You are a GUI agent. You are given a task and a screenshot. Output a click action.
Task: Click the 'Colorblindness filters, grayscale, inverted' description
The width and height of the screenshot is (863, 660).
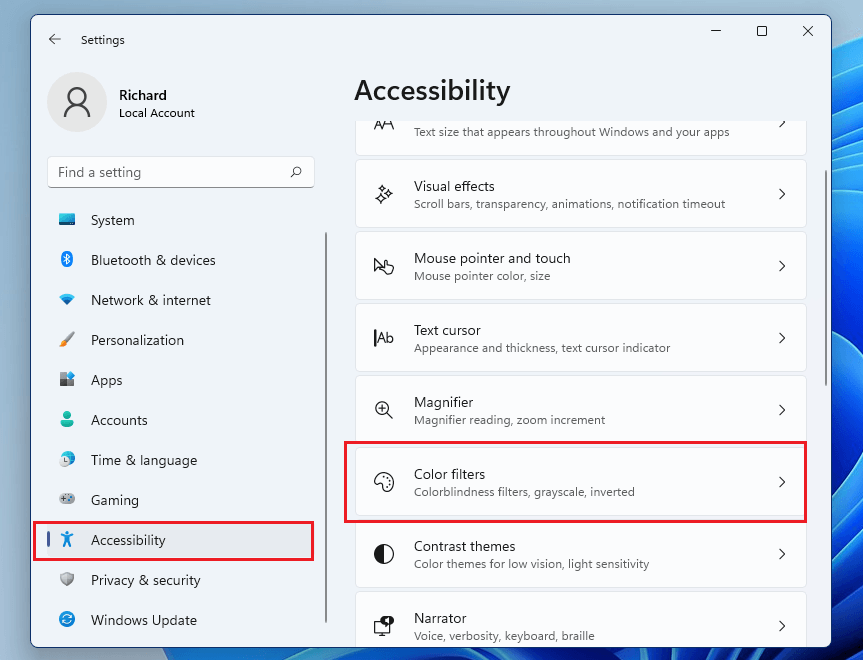click(x=524, y=492)
